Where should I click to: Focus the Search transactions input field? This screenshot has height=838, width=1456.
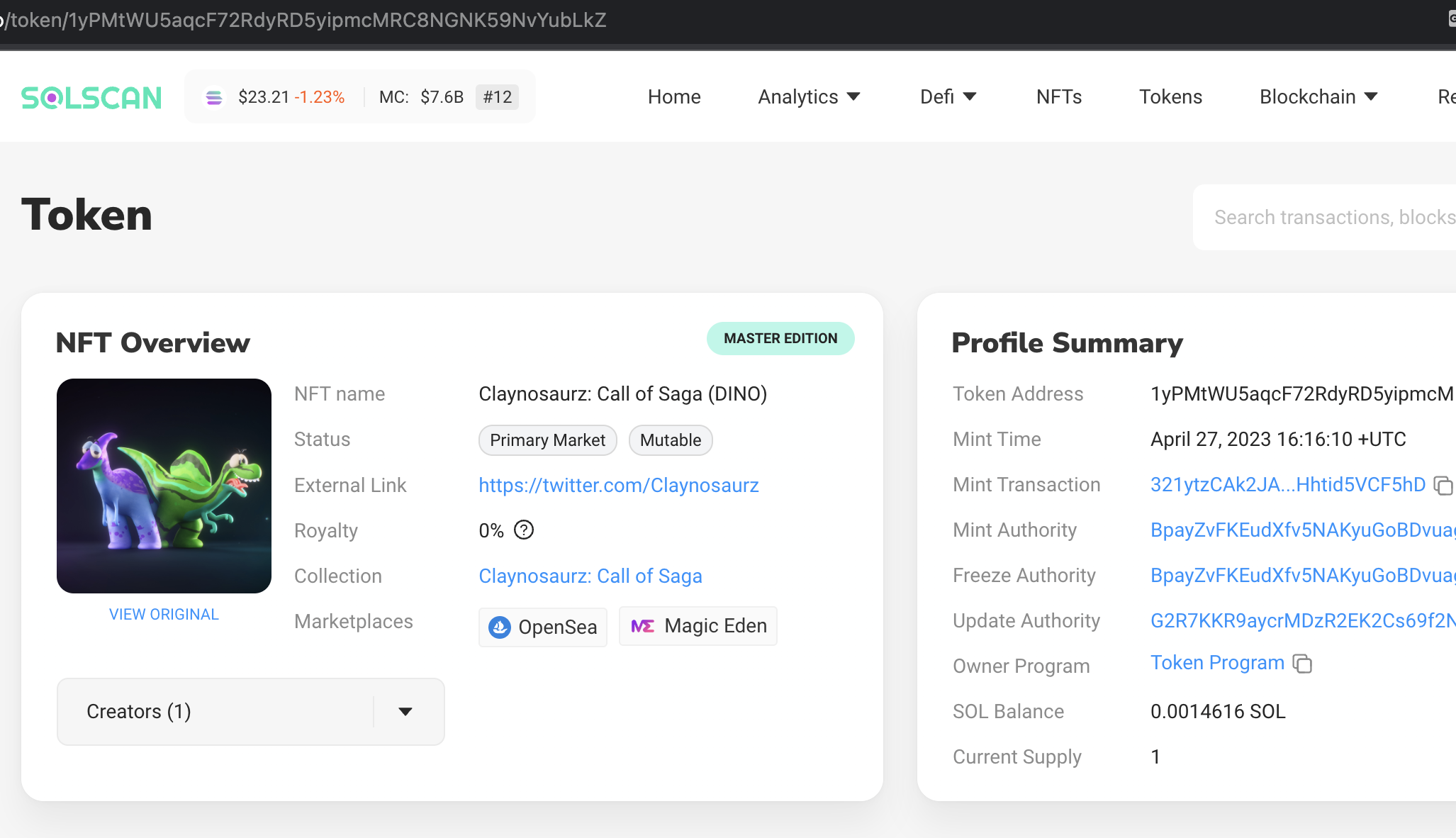pyautogui.click(x=1333, y=217)
